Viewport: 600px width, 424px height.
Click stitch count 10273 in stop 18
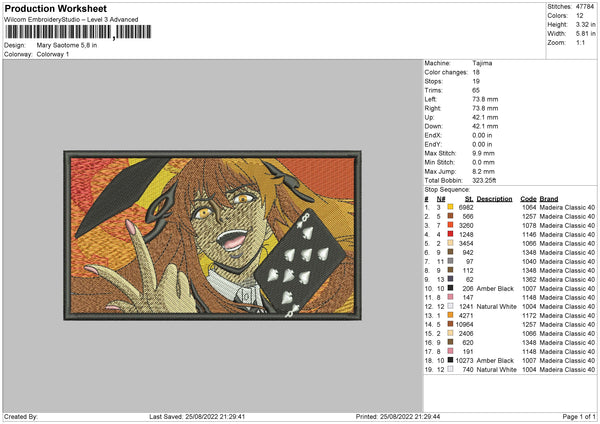coord(465,360)
